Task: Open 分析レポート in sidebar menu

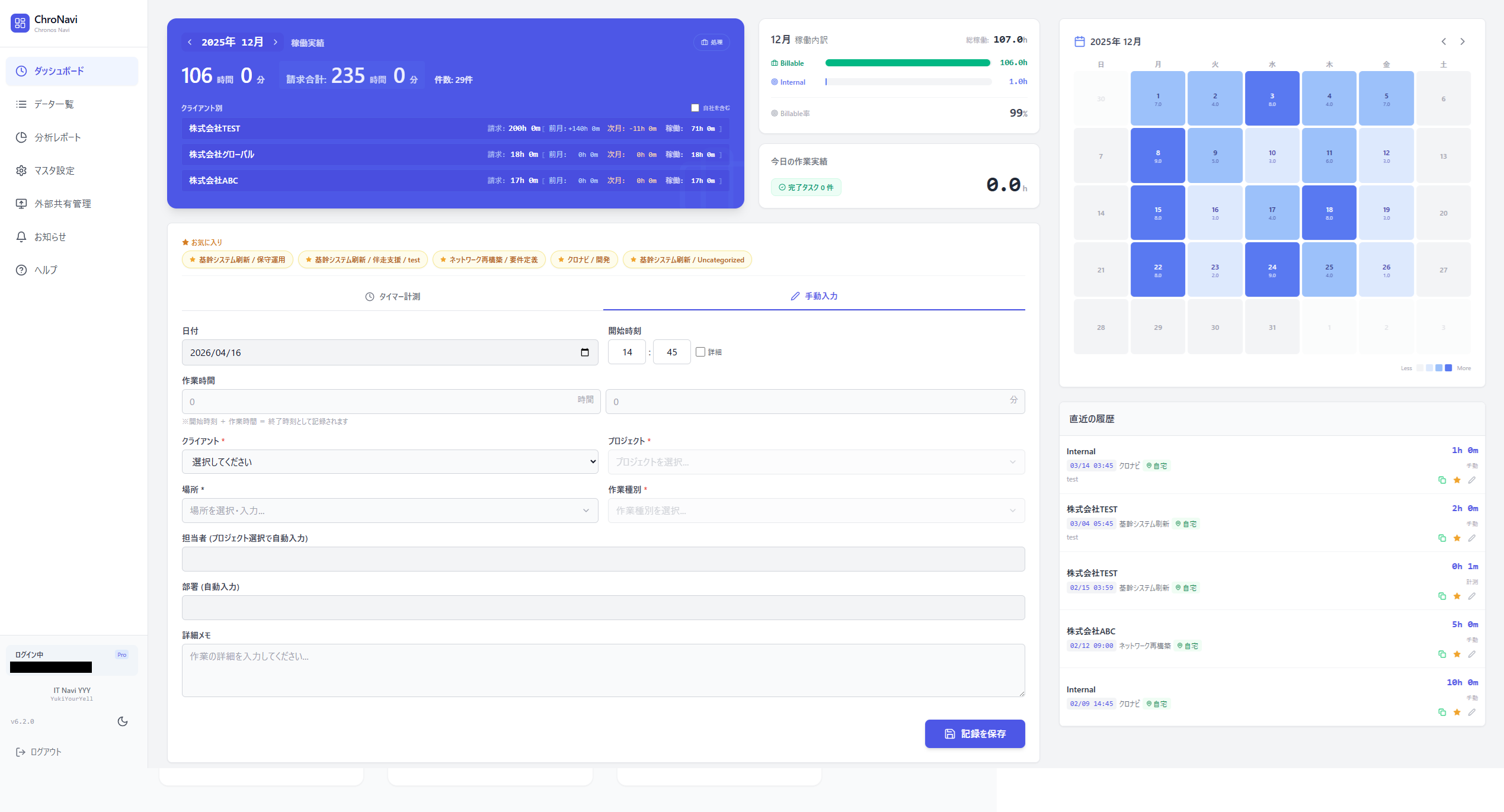Action: click(x=57, y=137)
